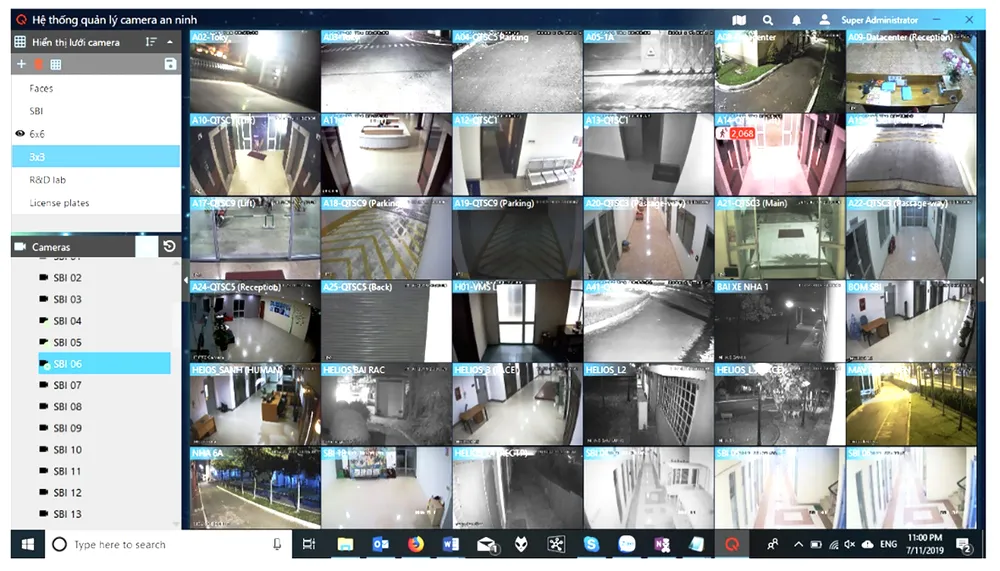Screen dimensions: 1000x571
Task: Open the A17-QTSC9 (Lift) camera feed
Action: tap(254, 237)
